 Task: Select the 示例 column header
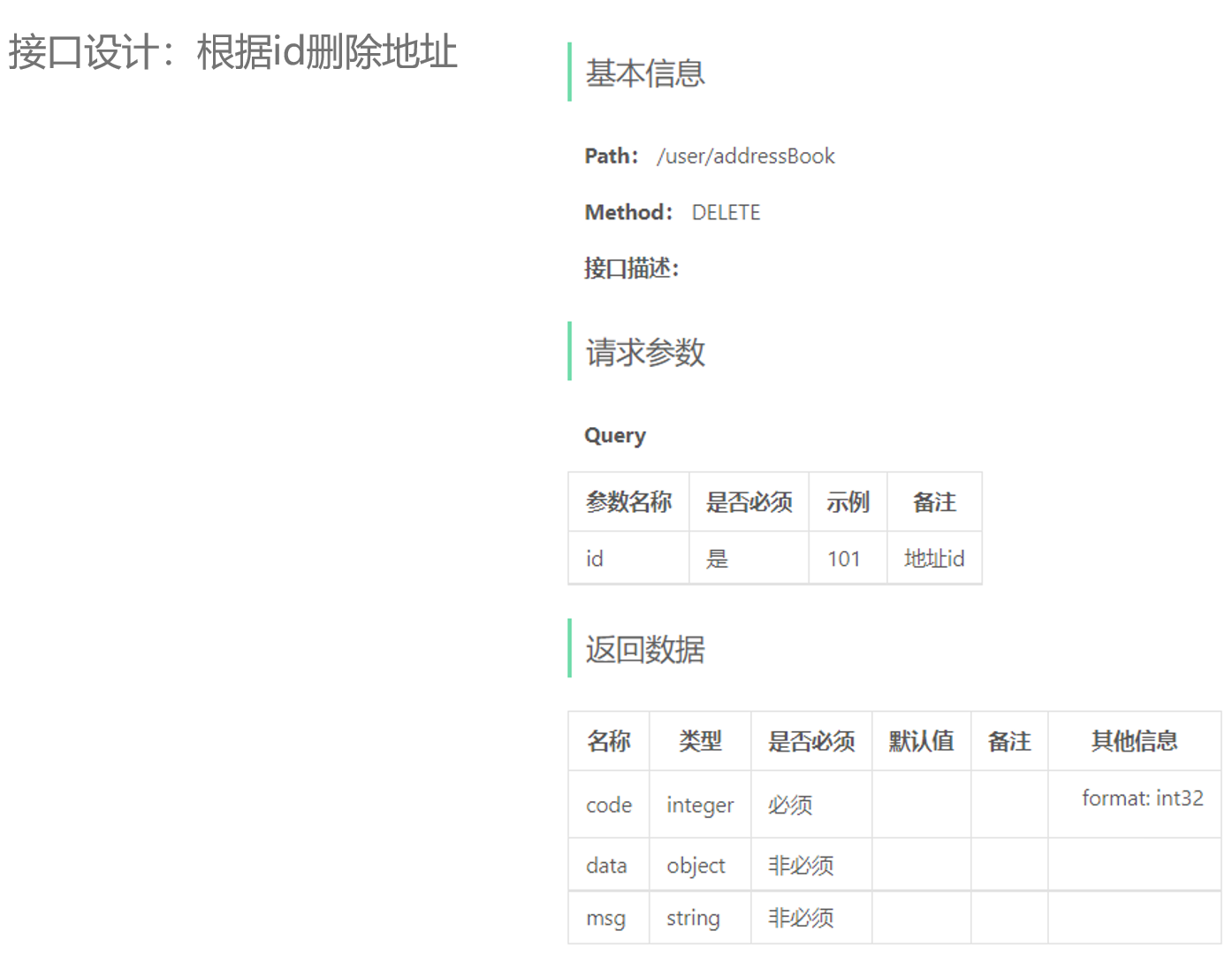[x=848, y=502]
